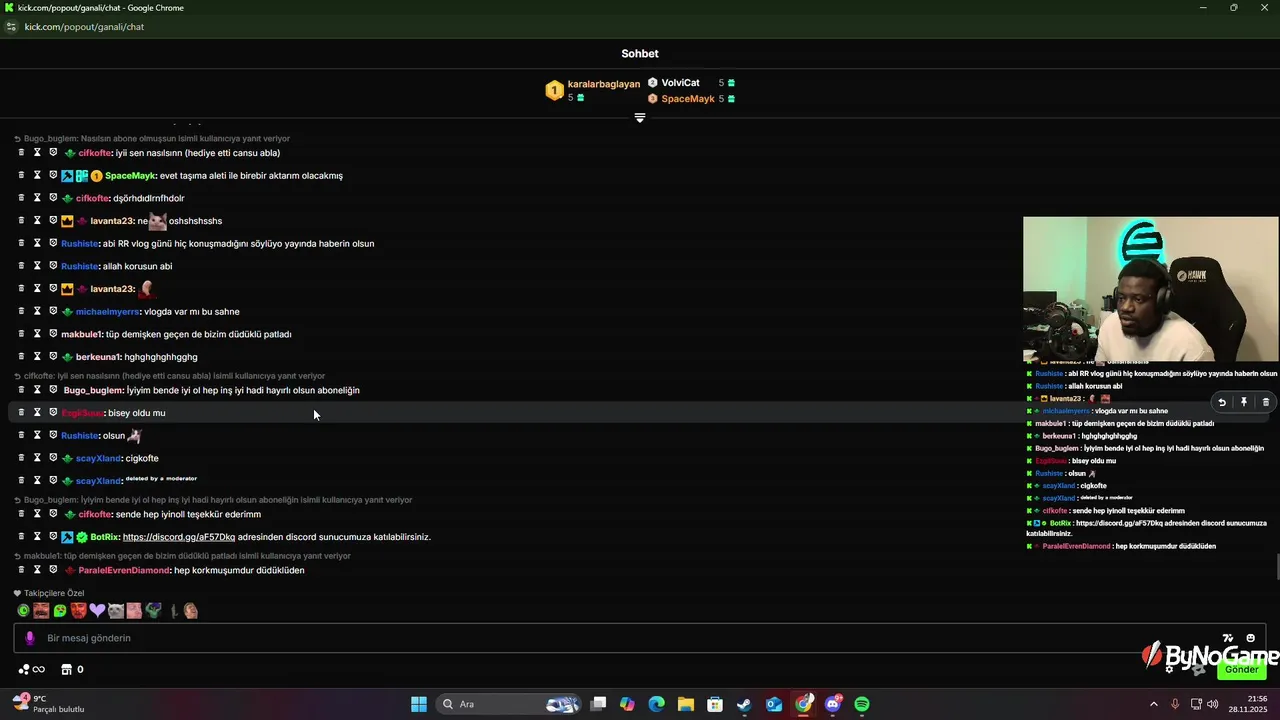
Task: Open the emoji picker in the message box
Action: coord(1250,638)
